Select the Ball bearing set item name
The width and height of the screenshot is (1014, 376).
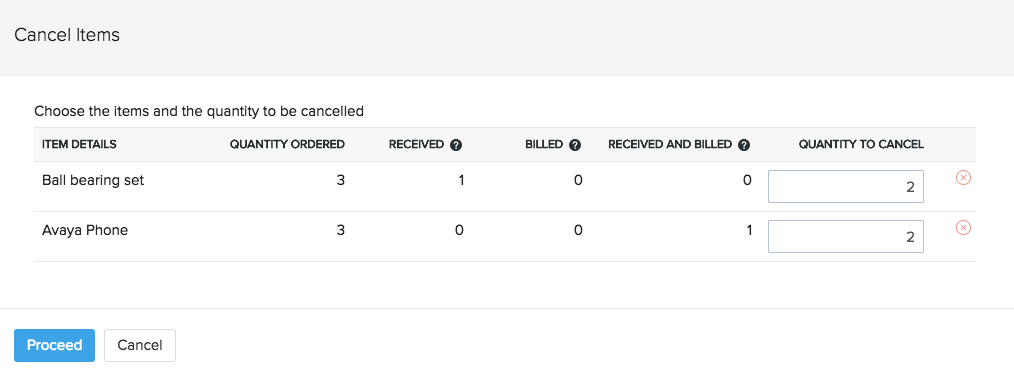point(93,181)
